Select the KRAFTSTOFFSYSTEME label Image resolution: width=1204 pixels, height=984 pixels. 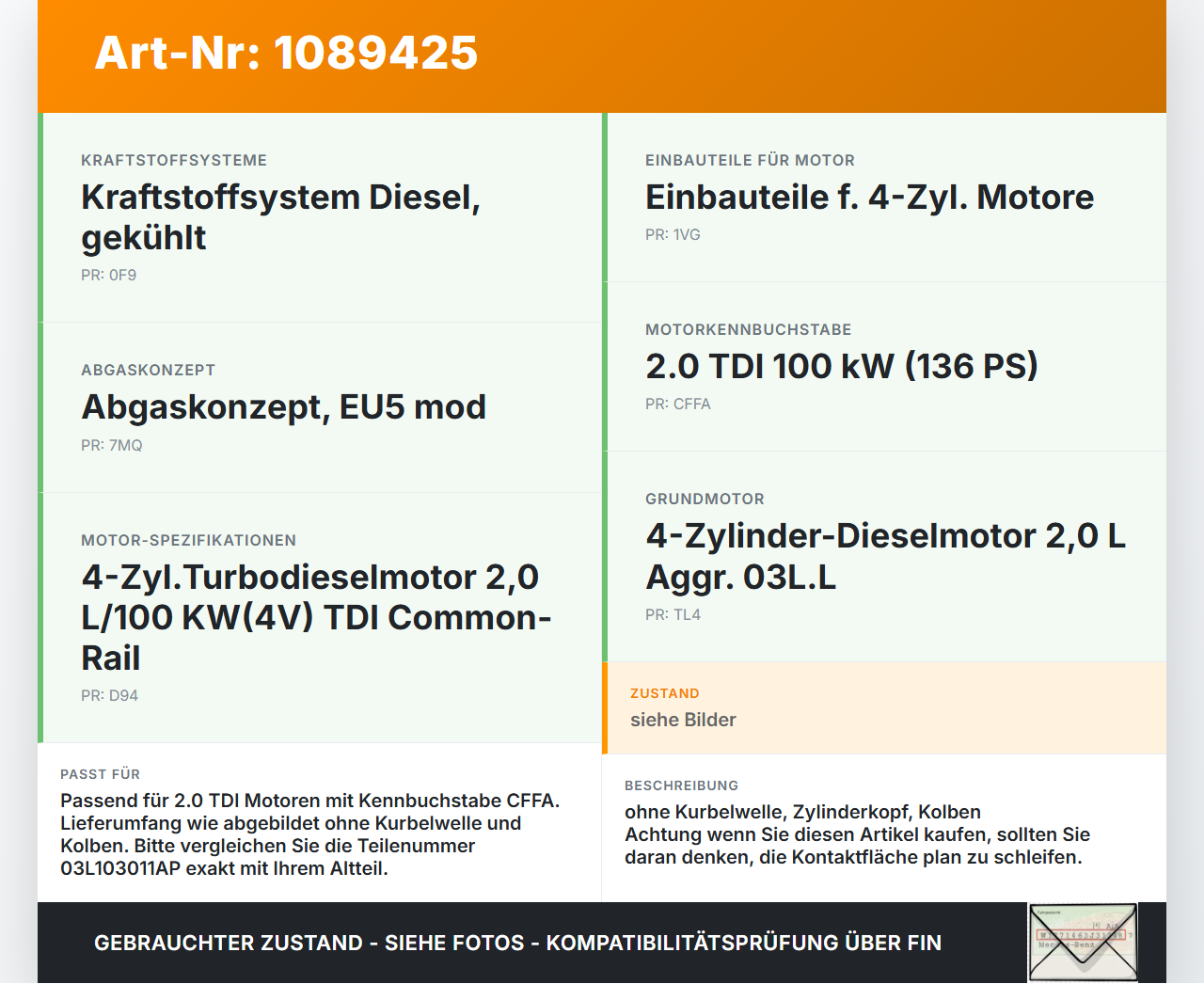174,161
